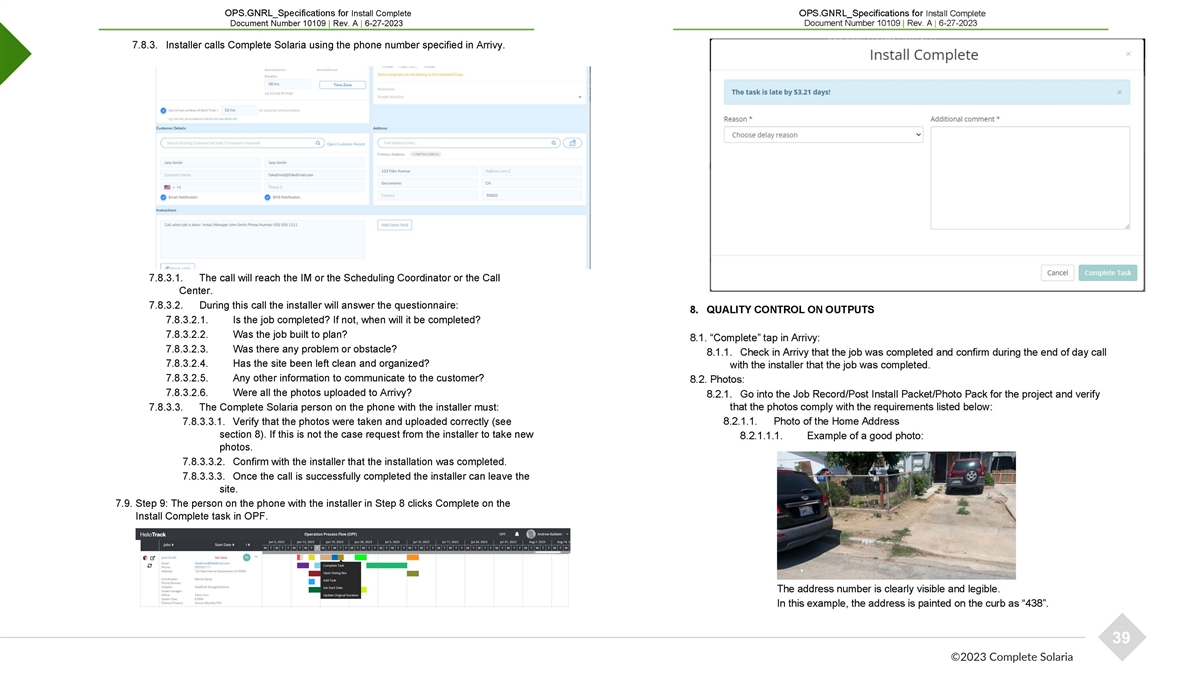Click into the Additional comment text area

(1029, 178)
